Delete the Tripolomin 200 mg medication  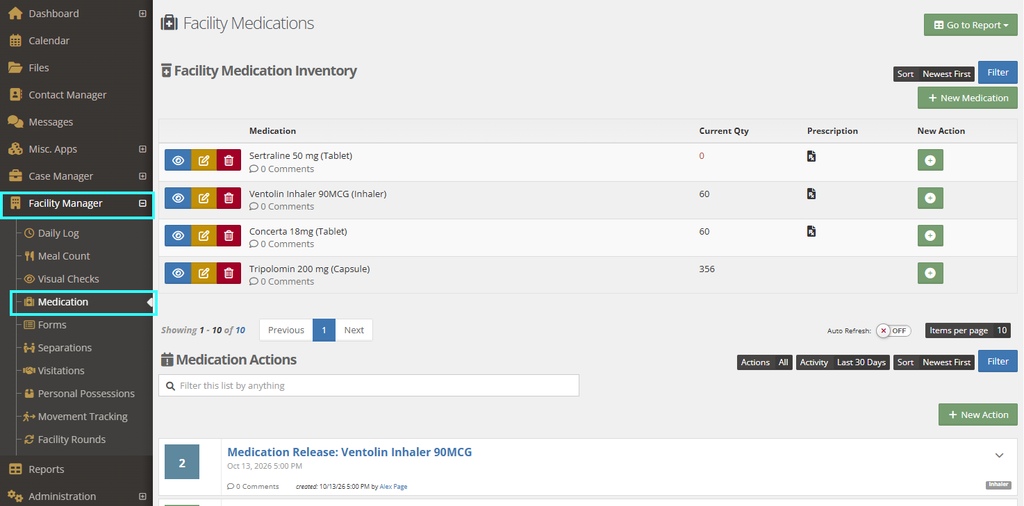229,273
